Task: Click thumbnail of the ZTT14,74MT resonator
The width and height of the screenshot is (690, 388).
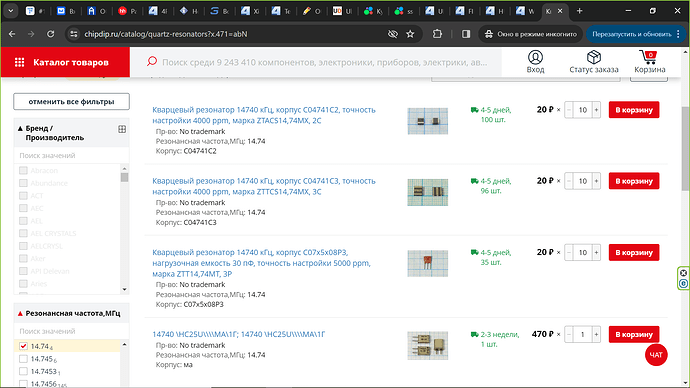Action: tap(427, 263)
